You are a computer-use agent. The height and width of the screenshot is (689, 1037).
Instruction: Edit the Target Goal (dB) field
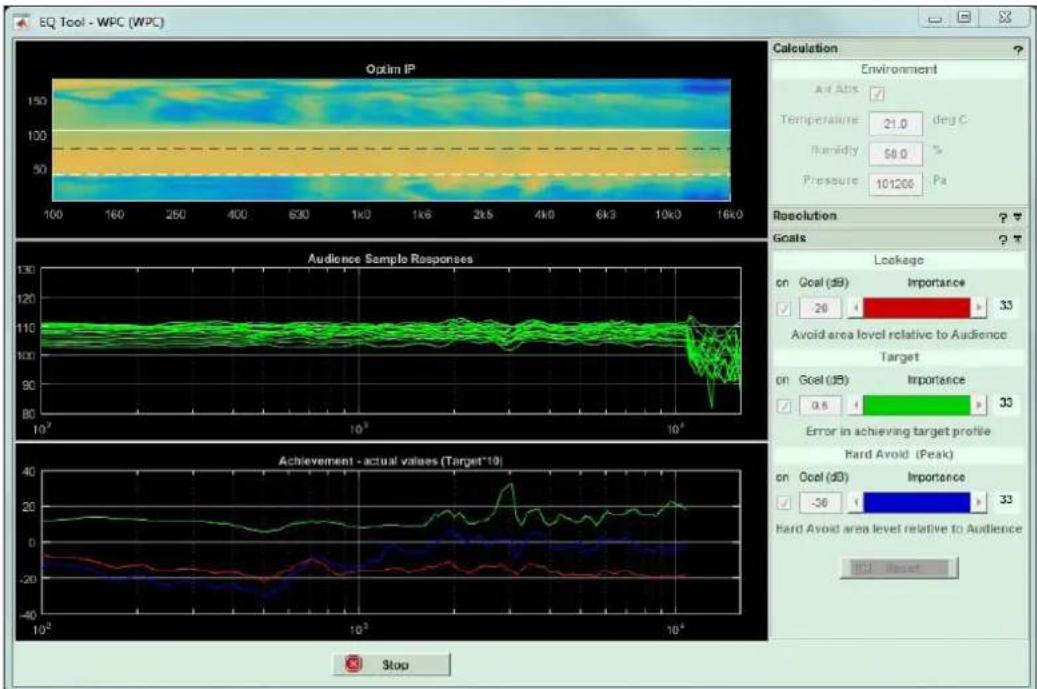[x=820, y=405]
